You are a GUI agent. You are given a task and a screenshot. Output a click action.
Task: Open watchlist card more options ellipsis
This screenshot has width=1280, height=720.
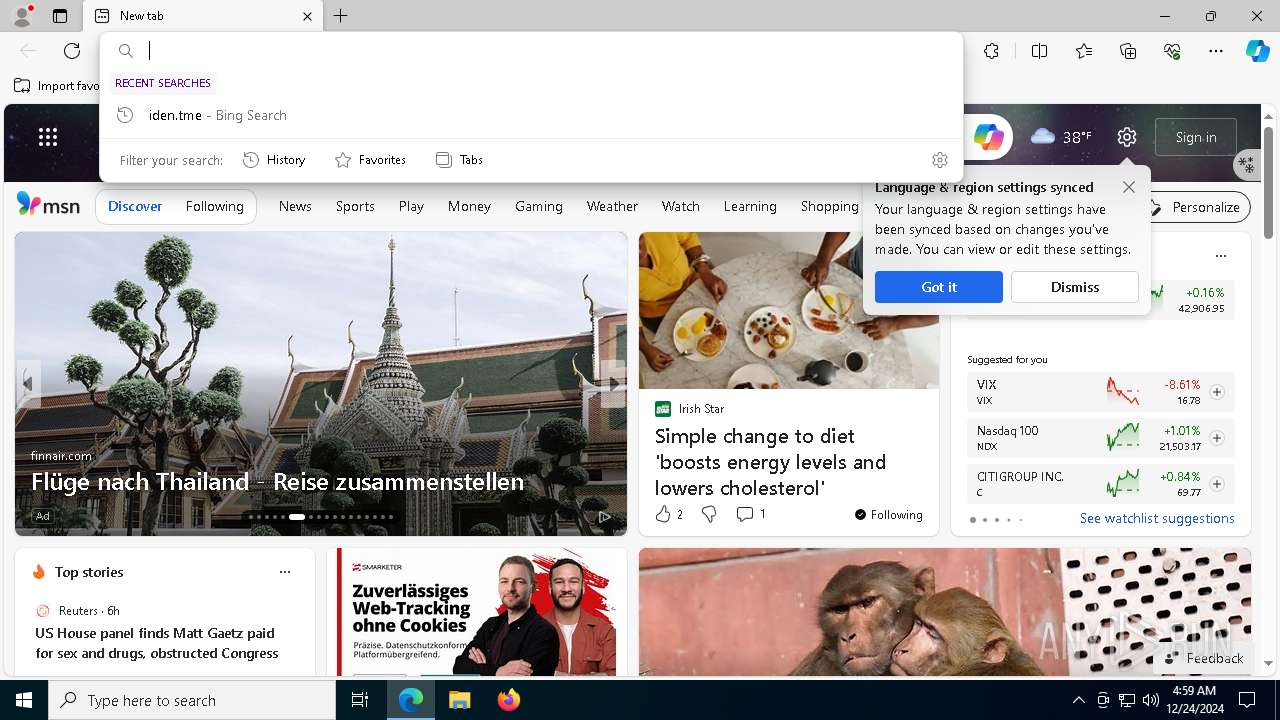(x=1220, y=256)
